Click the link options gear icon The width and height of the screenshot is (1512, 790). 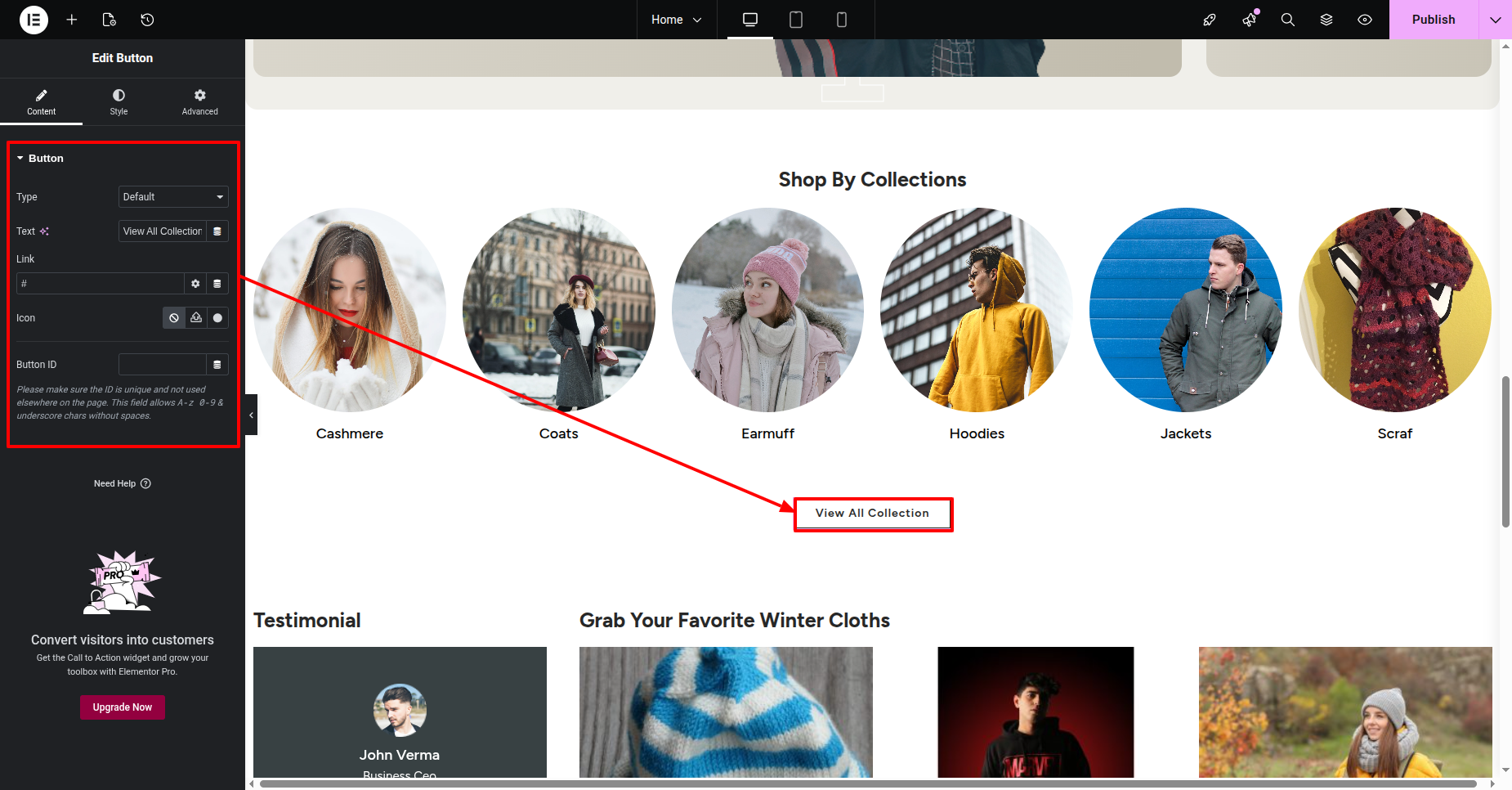pyautogui.click(x=195, y=284)
